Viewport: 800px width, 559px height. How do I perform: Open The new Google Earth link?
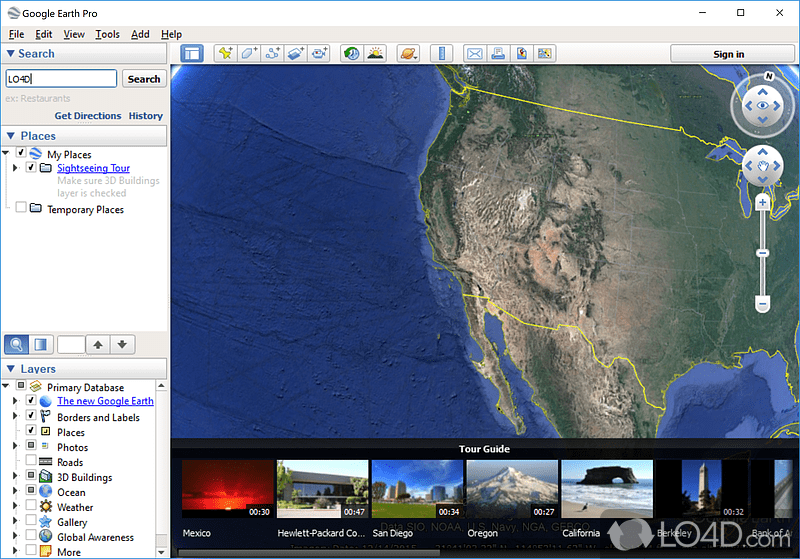(105, 401)
